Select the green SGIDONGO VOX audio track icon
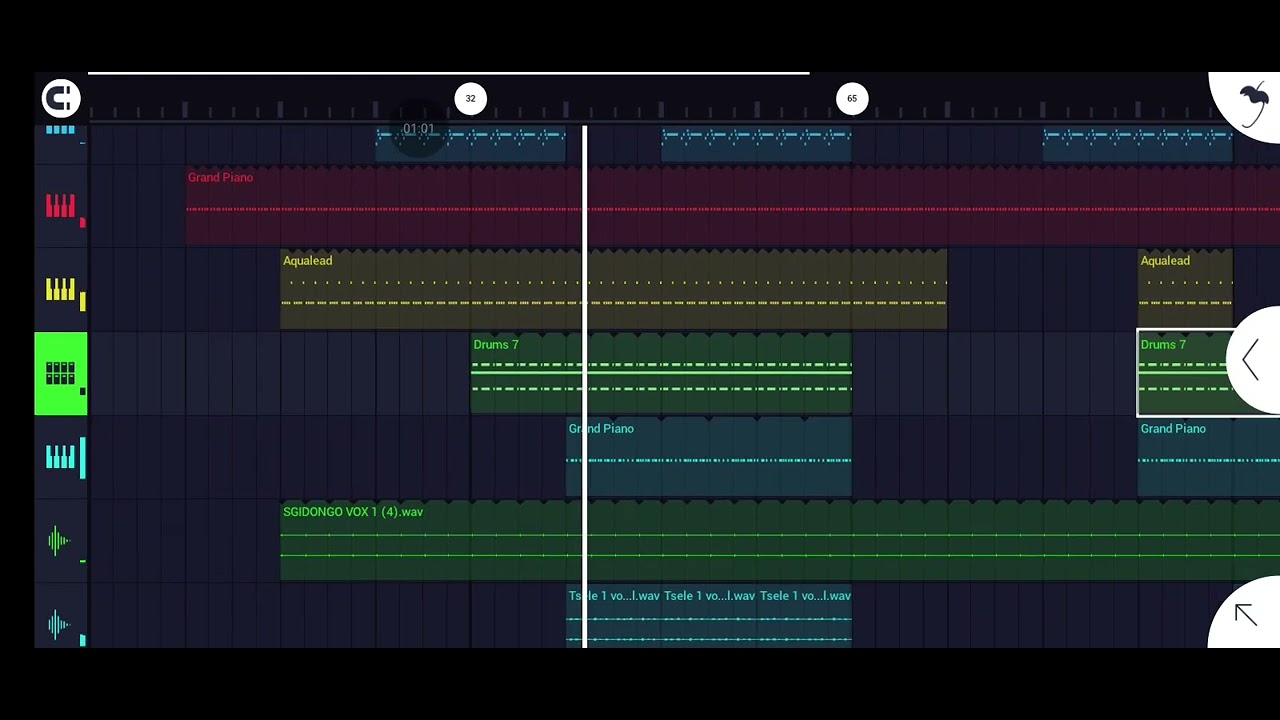This screenshot has width=1280, height=720. pyautogui.click(x=60, y=542)
